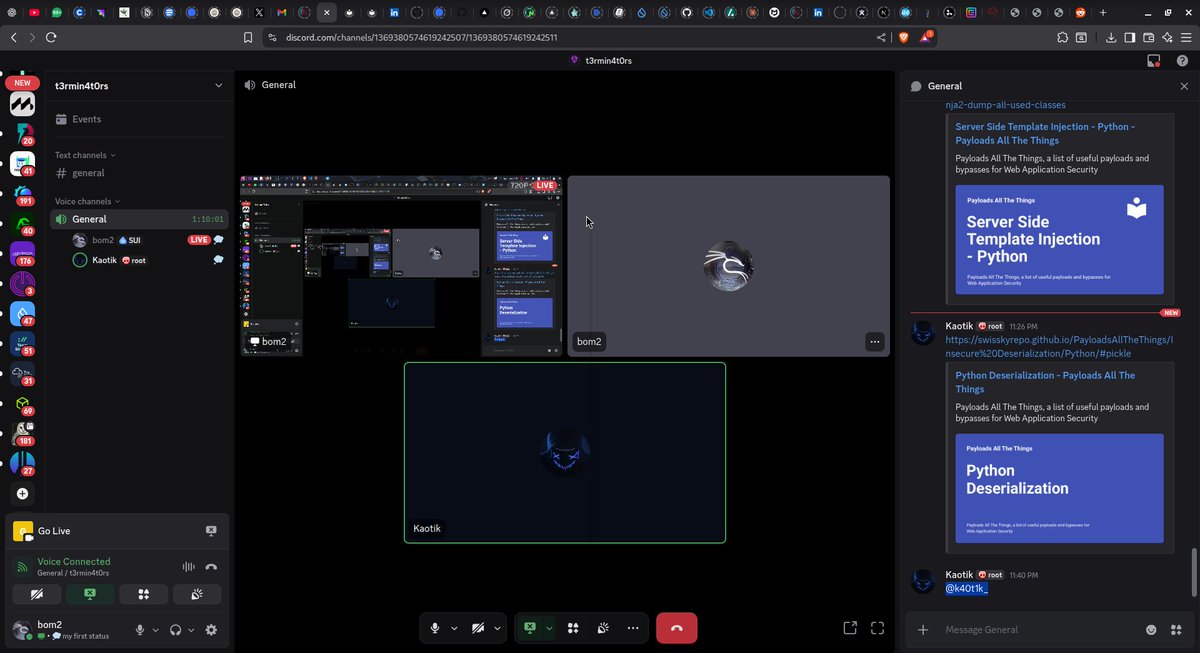
Task: Open activities launcher in call controls bar
Action: (x=573, y=628)
